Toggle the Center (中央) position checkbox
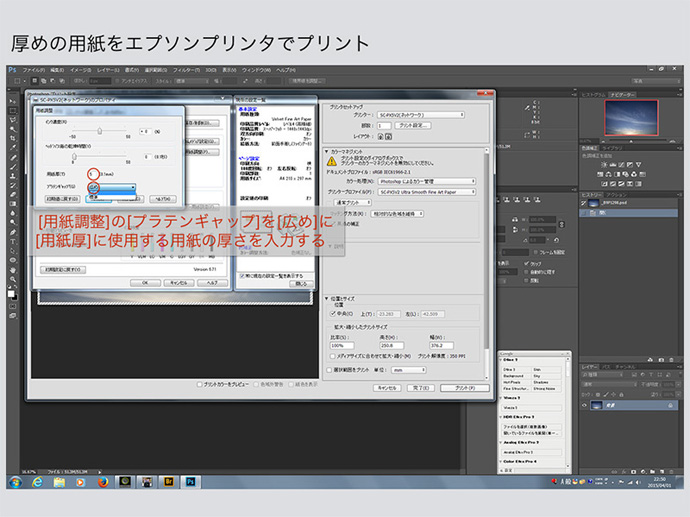This screenshot has width=690, height=517. (333, 313)
